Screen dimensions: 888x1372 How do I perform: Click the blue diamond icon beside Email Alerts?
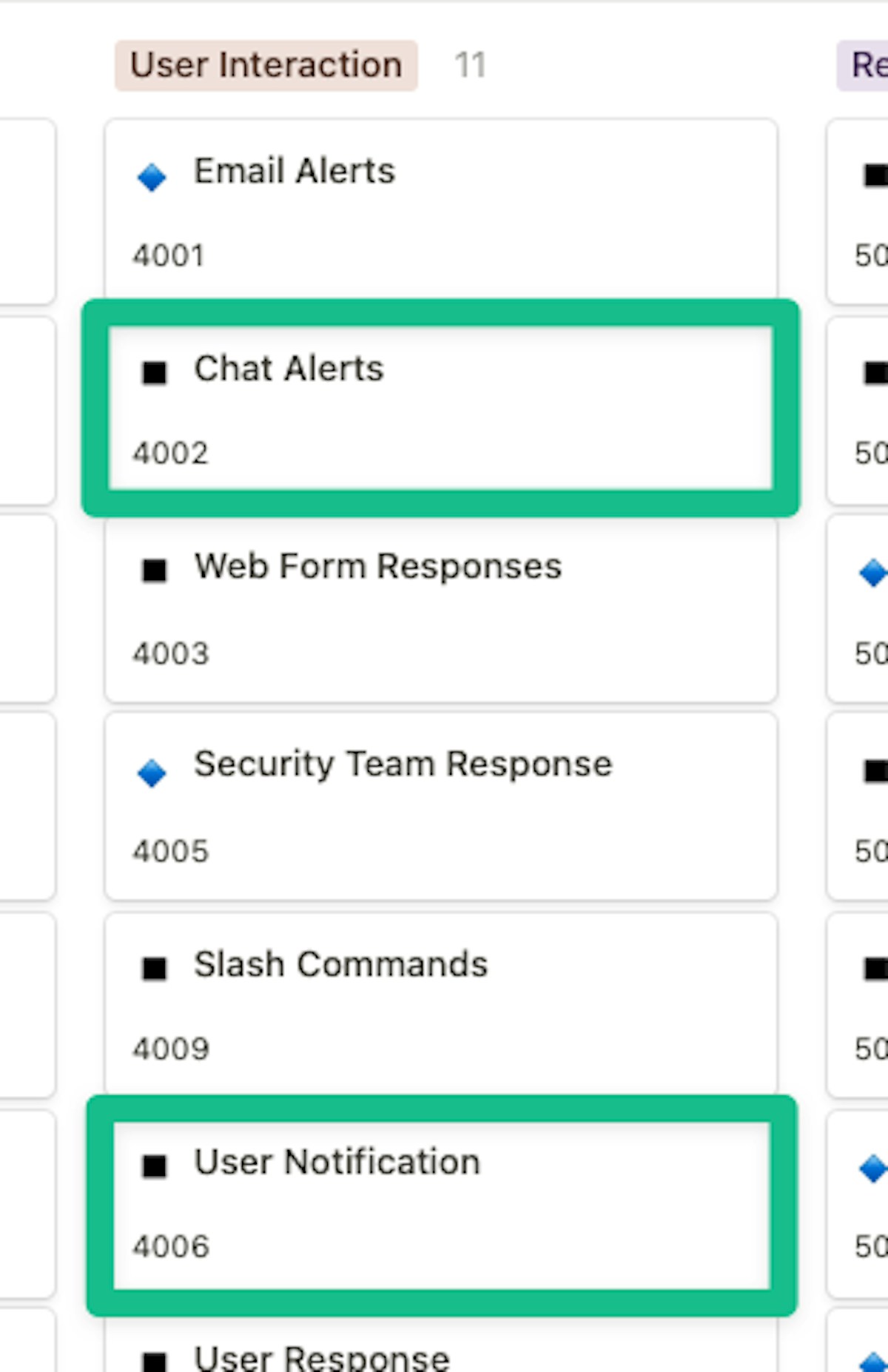(152, 178)
